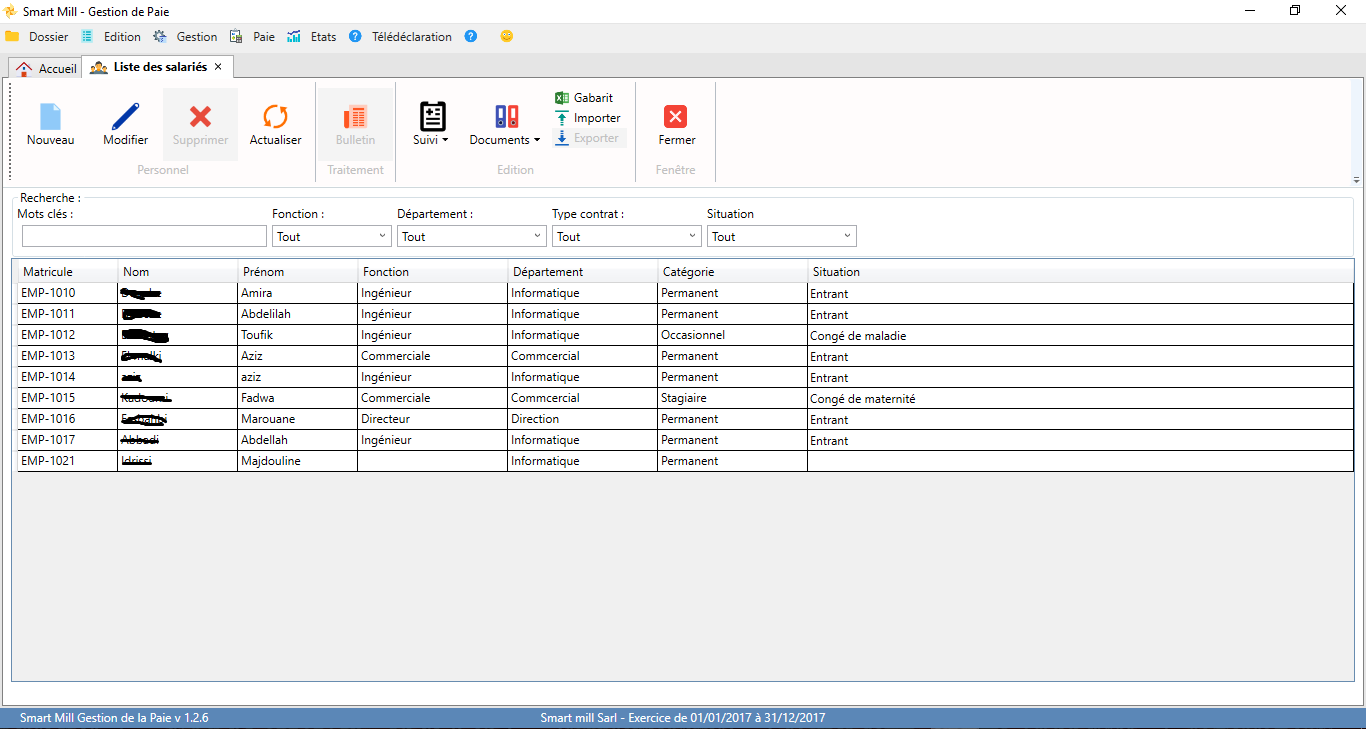Image resolution: width=1366 pixels, height=729 pixels.
Task: Sort by Fonction column header
Action: tap(433, 272)
